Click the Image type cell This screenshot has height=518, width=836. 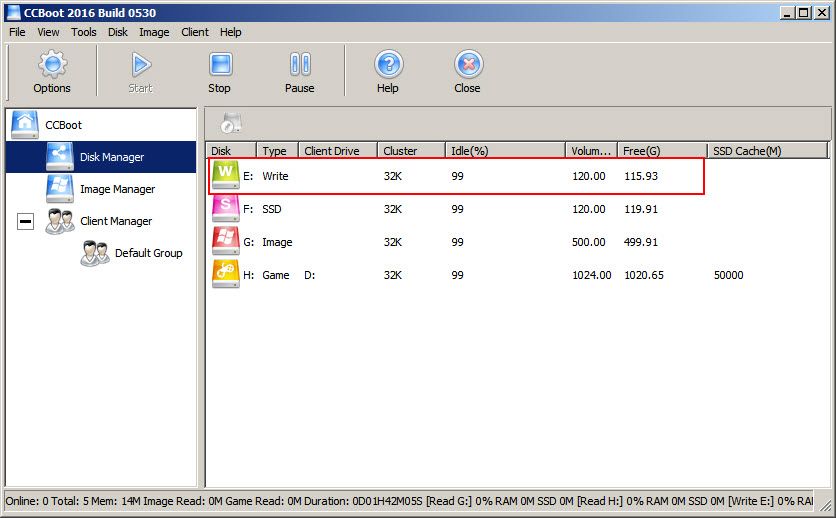click(x=277, y=242)
